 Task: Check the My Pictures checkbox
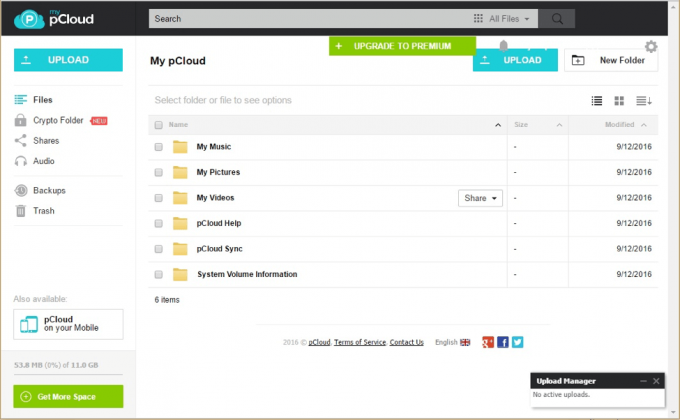point(159,173)
